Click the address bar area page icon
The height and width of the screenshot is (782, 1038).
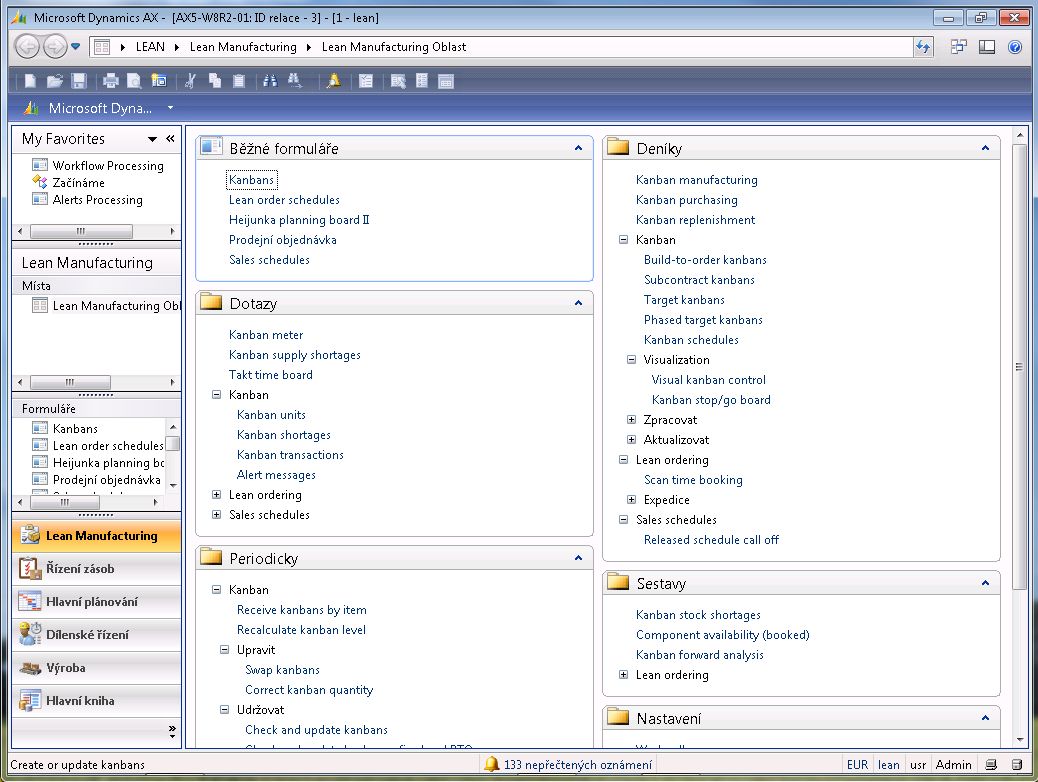[x=101, y=46]
